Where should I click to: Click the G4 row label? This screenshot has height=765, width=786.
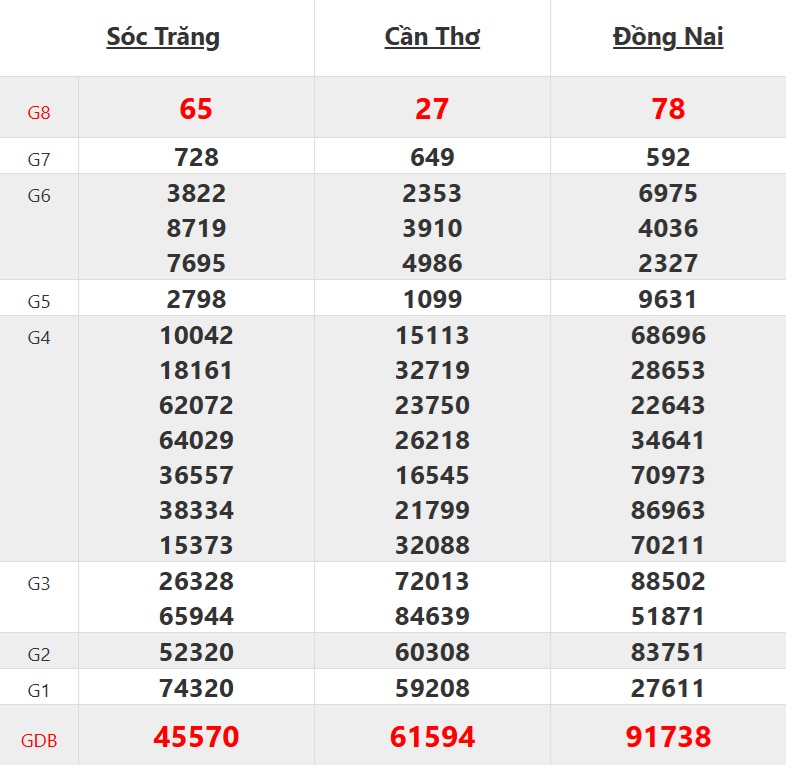click(39, 338)
